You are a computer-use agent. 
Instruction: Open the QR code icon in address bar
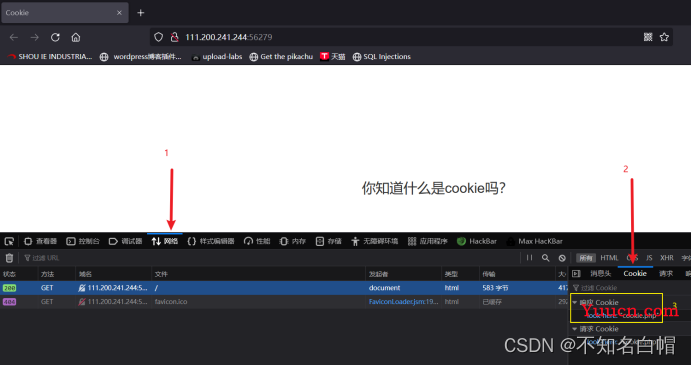tap(648, 37)
